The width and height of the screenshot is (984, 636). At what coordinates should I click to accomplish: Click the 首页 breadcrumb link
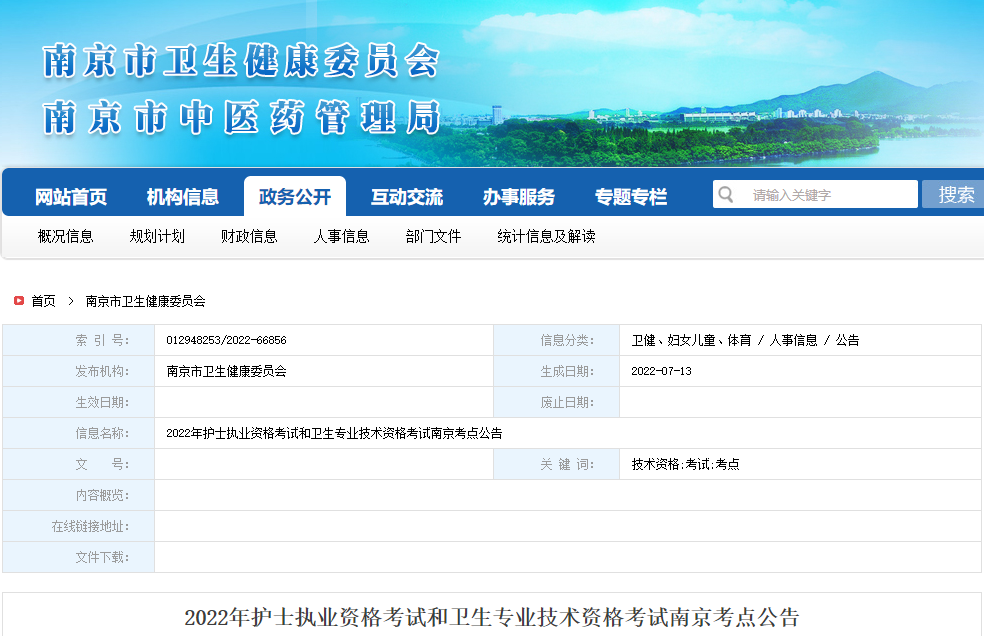pyautogui.click(x=44, y=301)
